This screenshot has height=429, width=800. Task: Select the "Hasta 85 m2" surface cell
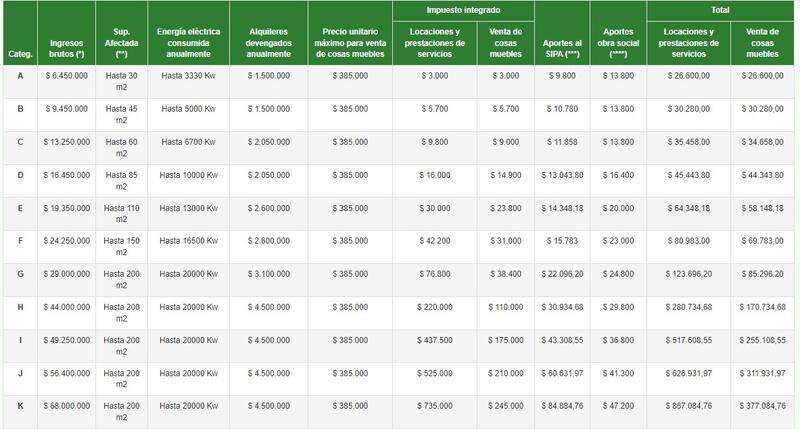(x=121, y=181)
